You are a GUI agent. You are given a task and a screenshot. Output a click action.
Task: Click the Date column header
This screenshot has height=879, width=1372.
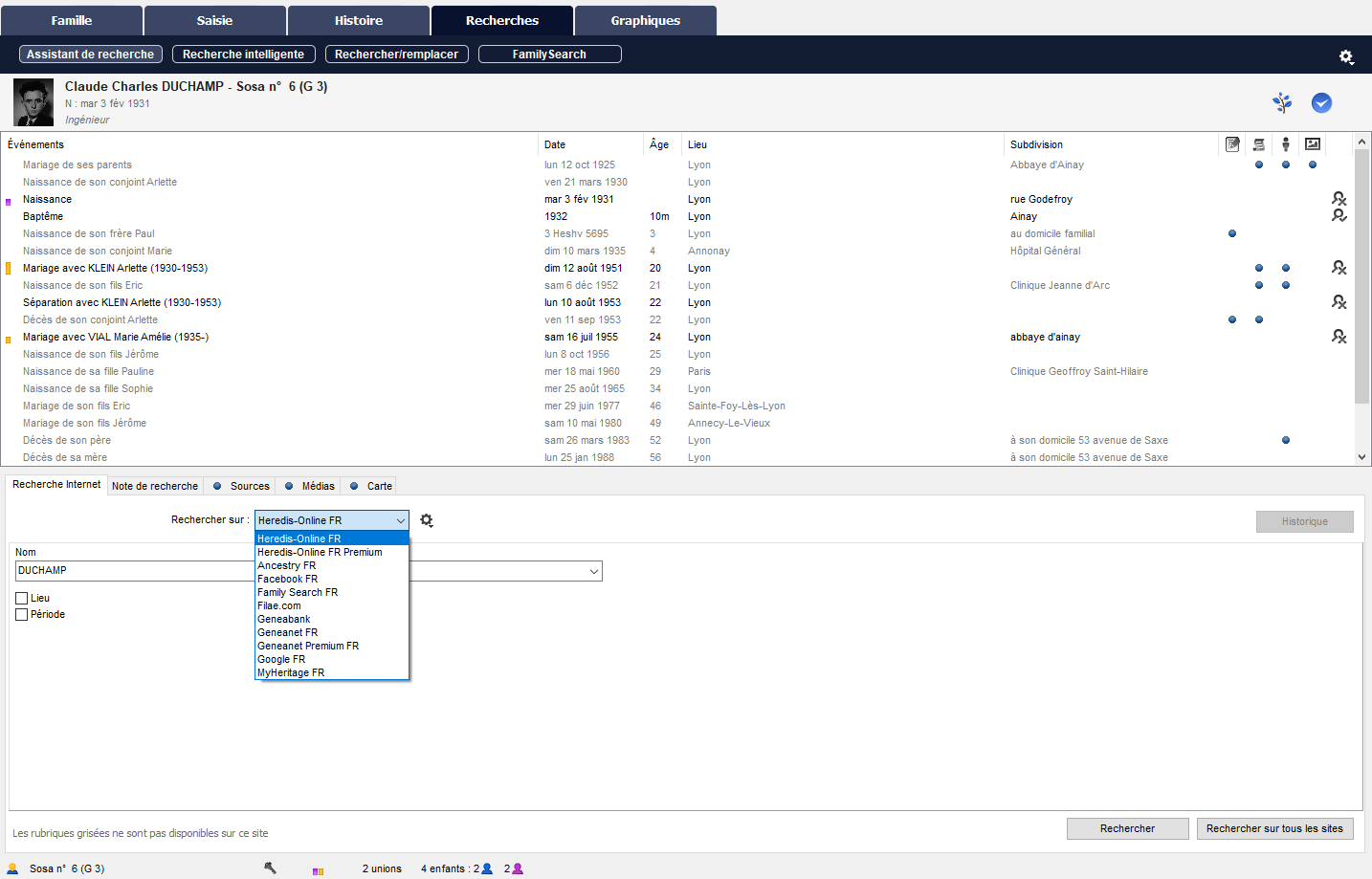click(590, 144)
